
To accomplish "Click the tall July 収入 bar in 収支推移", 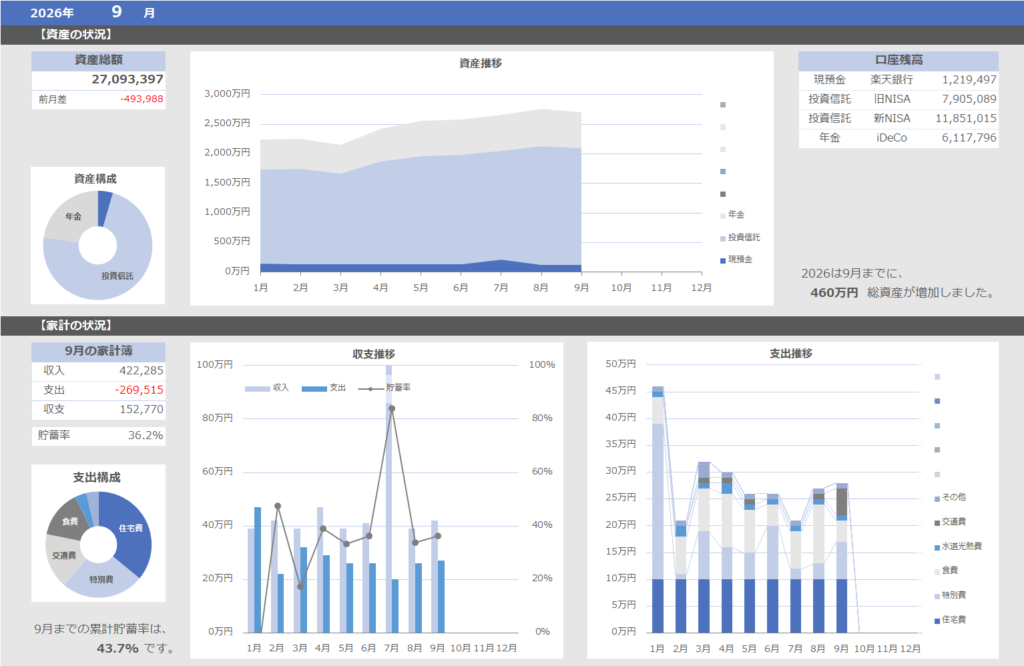I will click(x=389, y=499).
